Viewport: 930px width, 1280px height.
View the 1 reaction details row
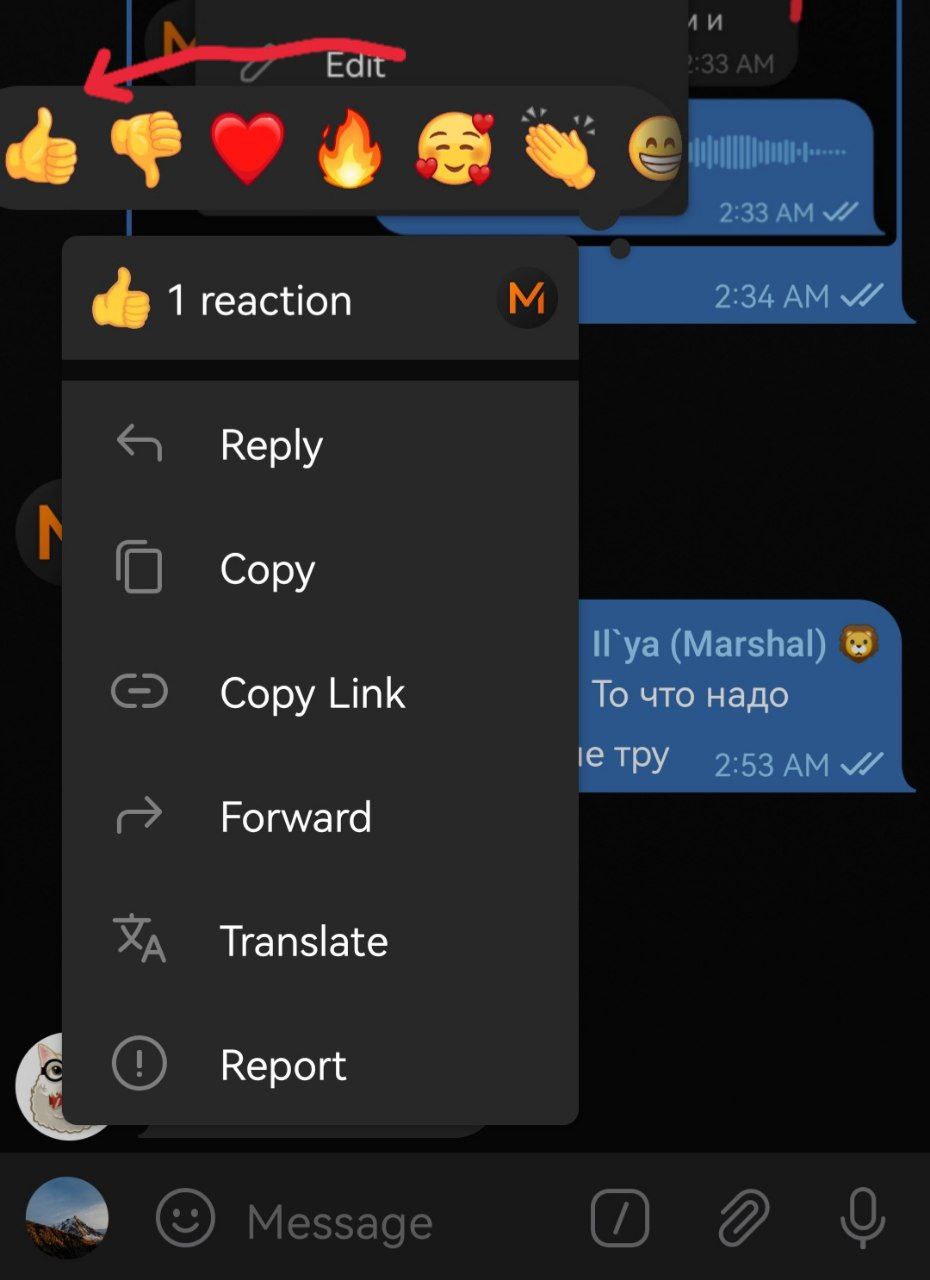(x=320, y=299)
